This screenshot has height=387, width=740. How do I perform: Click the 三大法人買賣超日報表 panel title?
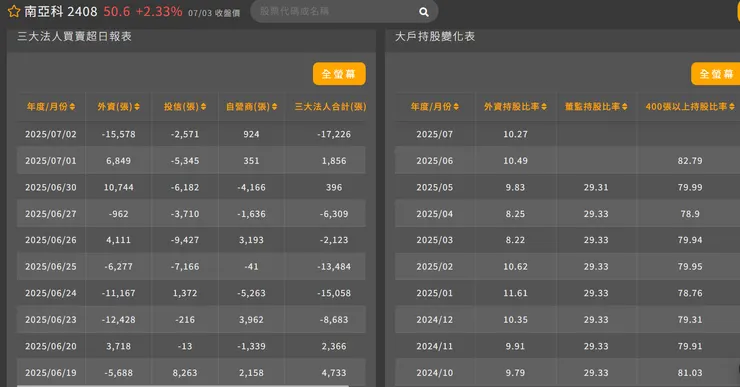(x=75, y=36)
